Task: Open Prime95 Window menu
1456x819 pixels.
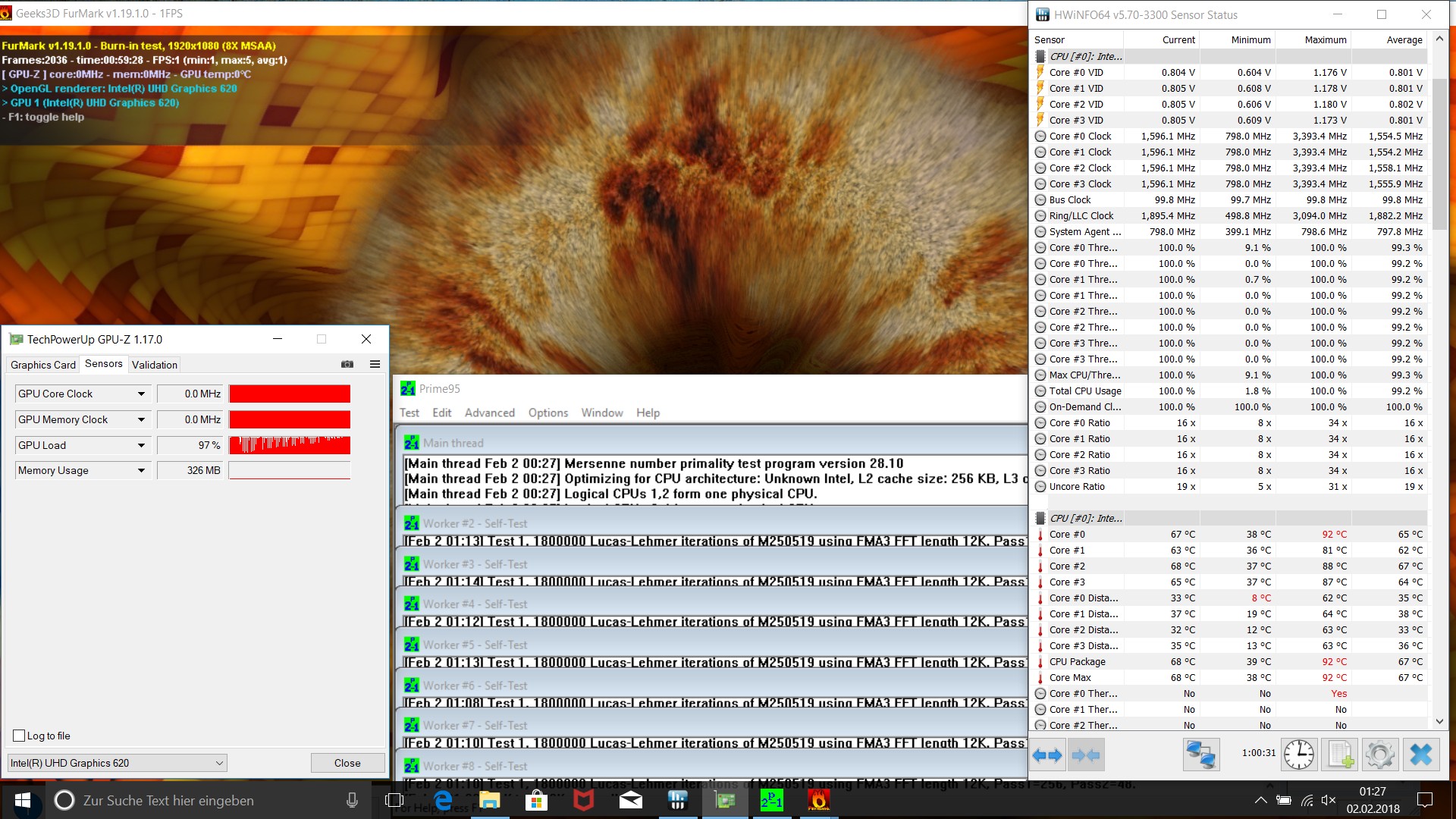Action: pyautogui.click(x=602, y=413)
